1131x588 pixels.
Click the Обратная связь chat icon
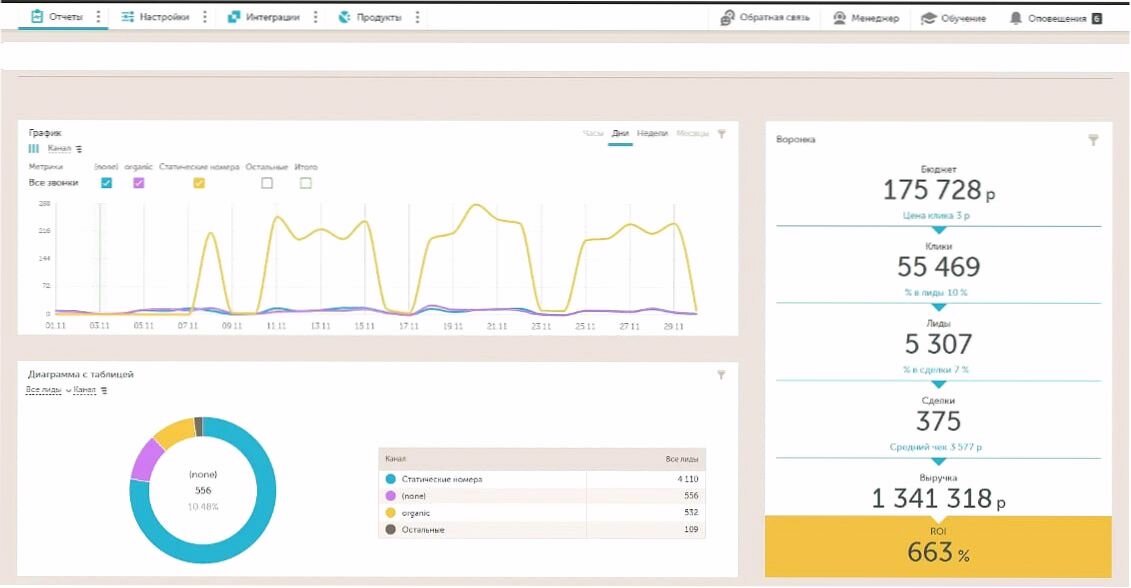[x=727, y=18]
